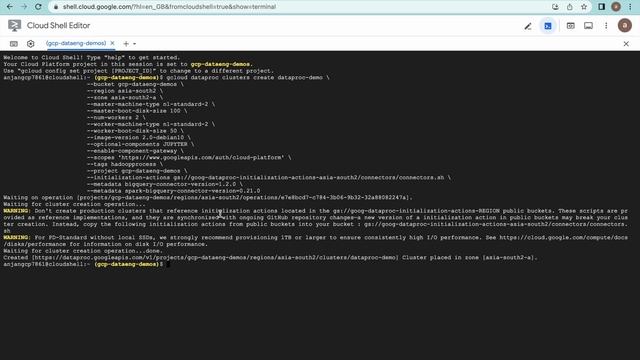640x360 pixels.
Task: Click 'Cluster placed in zone [asia-south2-a]' text
Action: (470, 258)
